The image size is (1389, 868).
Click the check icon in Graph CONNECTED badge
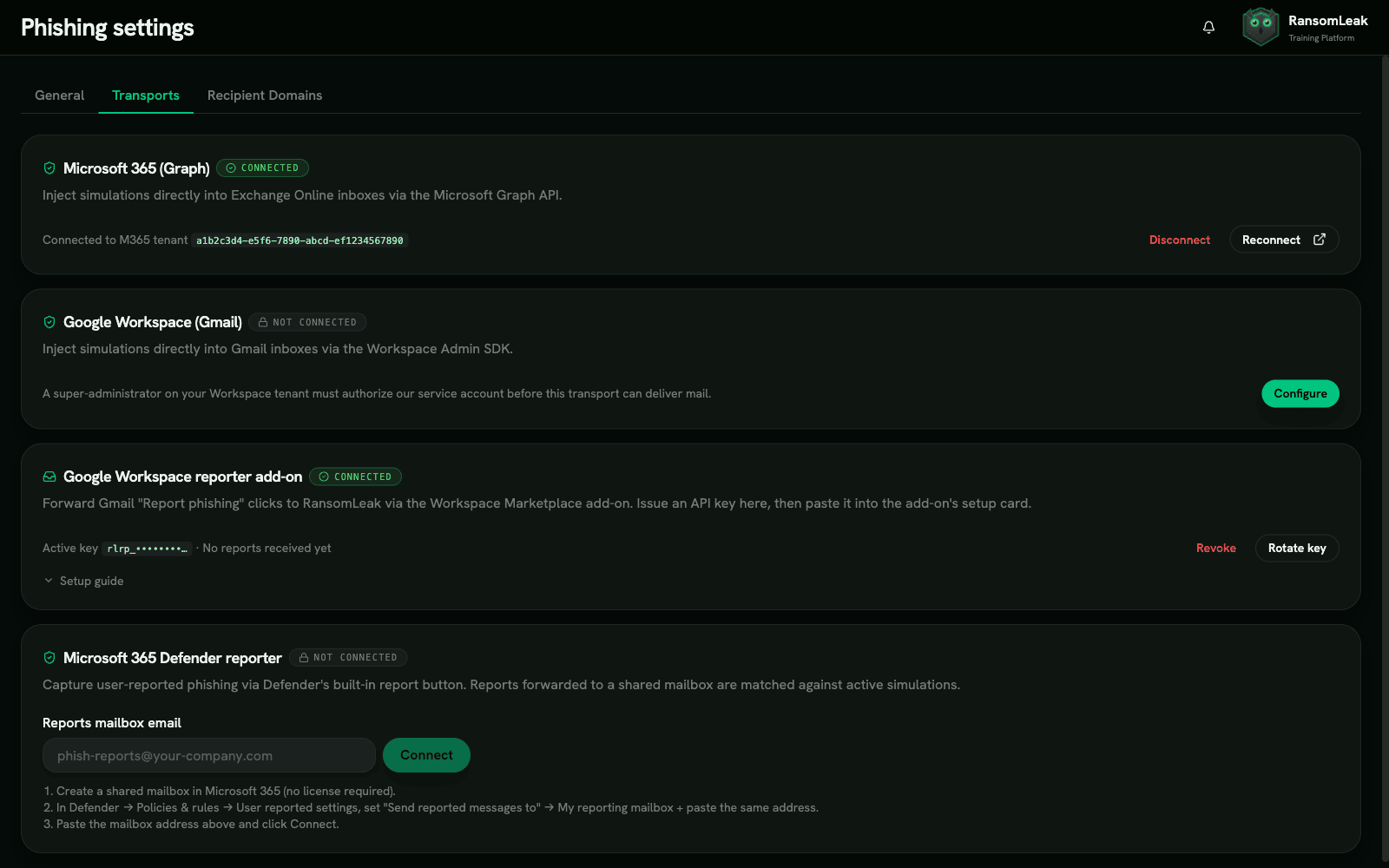(x=231, y=168)
